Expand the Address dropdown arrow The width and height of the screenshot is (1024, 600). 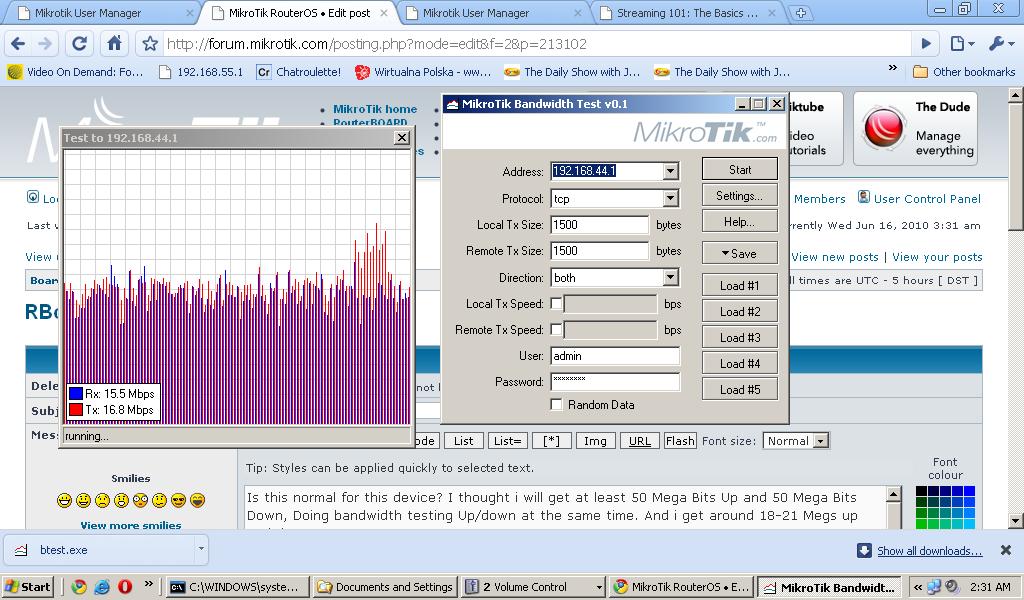(x=671, y=171)
